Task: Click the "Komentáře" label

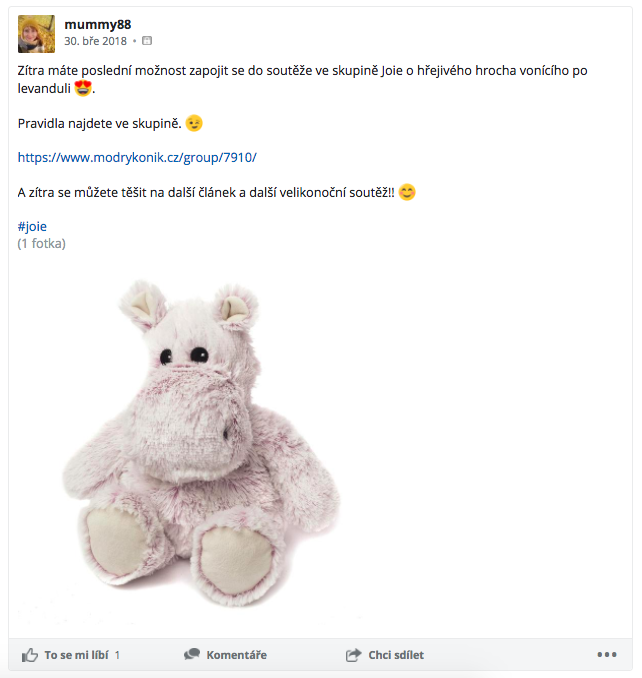Action: [x=236, y=655]
